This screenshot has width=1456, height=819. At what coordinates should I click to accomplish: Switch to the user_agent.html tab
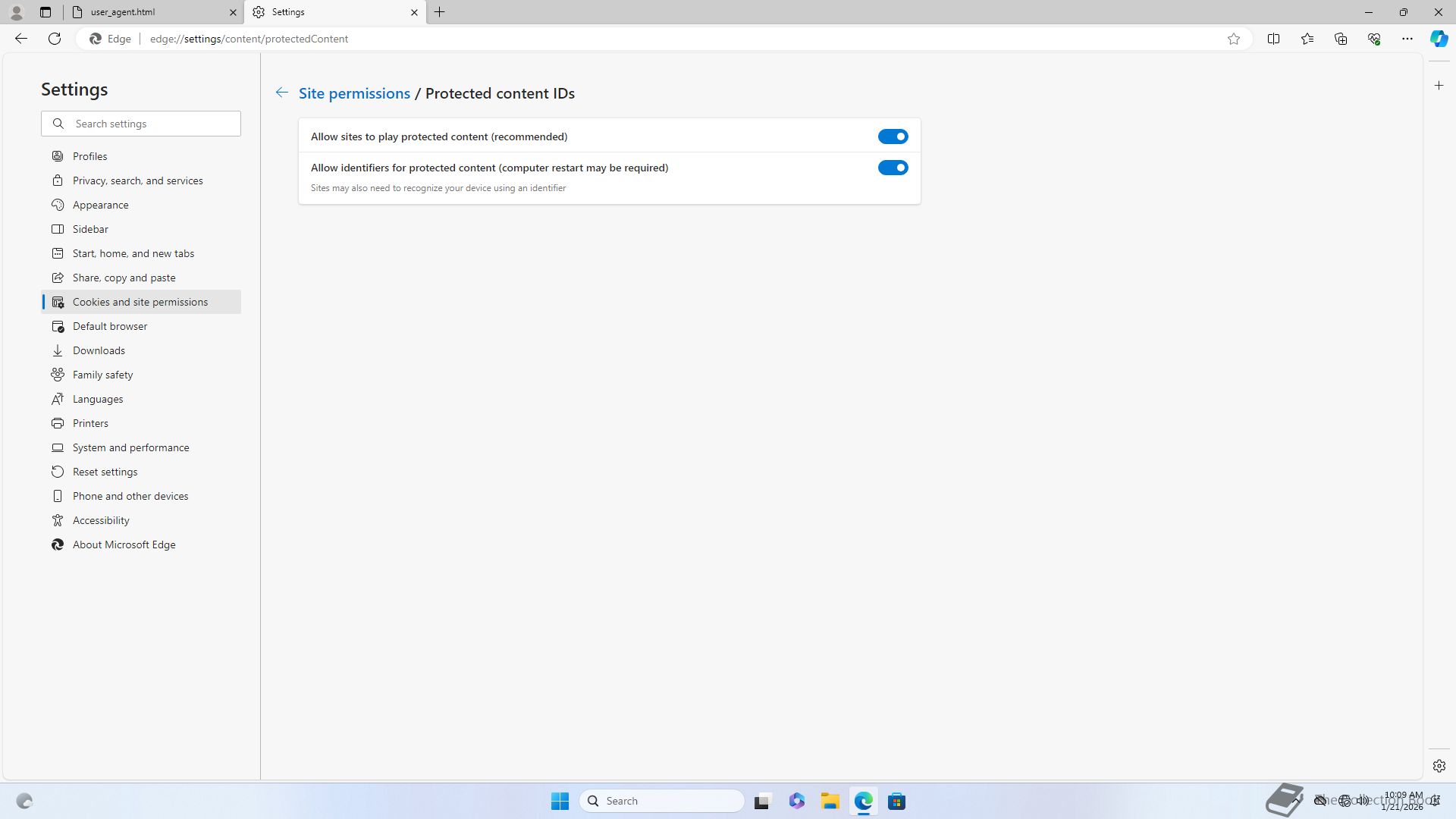point(152,12)
